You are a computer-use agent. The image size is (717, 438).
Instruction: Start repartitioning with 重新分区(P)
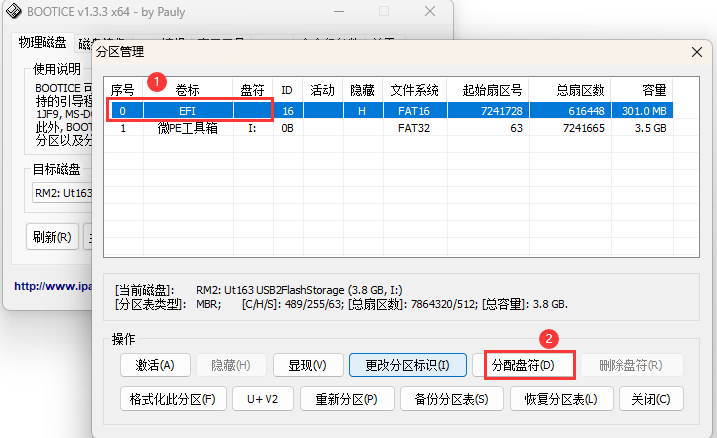[x=346, y=399]
